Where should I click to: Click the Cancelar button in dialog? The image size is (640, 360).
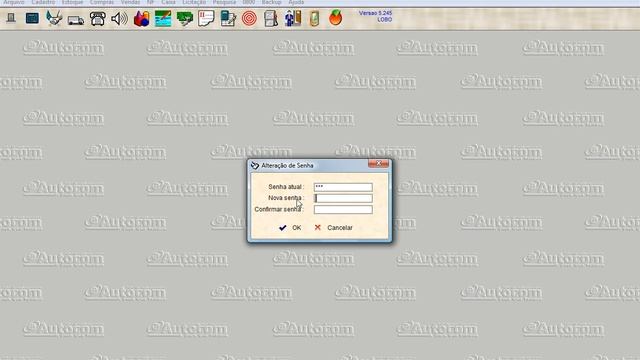tap(333, 228)
